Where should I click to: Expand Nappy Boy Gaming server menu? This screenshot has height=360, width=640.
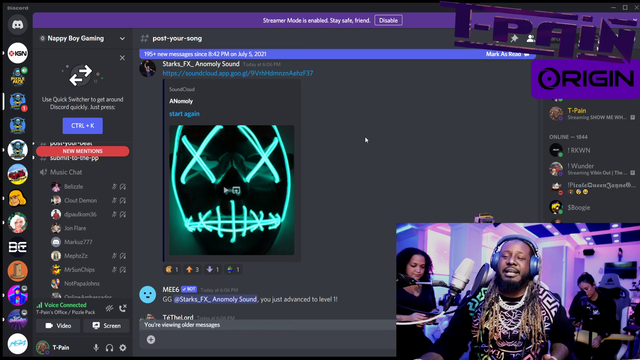82,38
